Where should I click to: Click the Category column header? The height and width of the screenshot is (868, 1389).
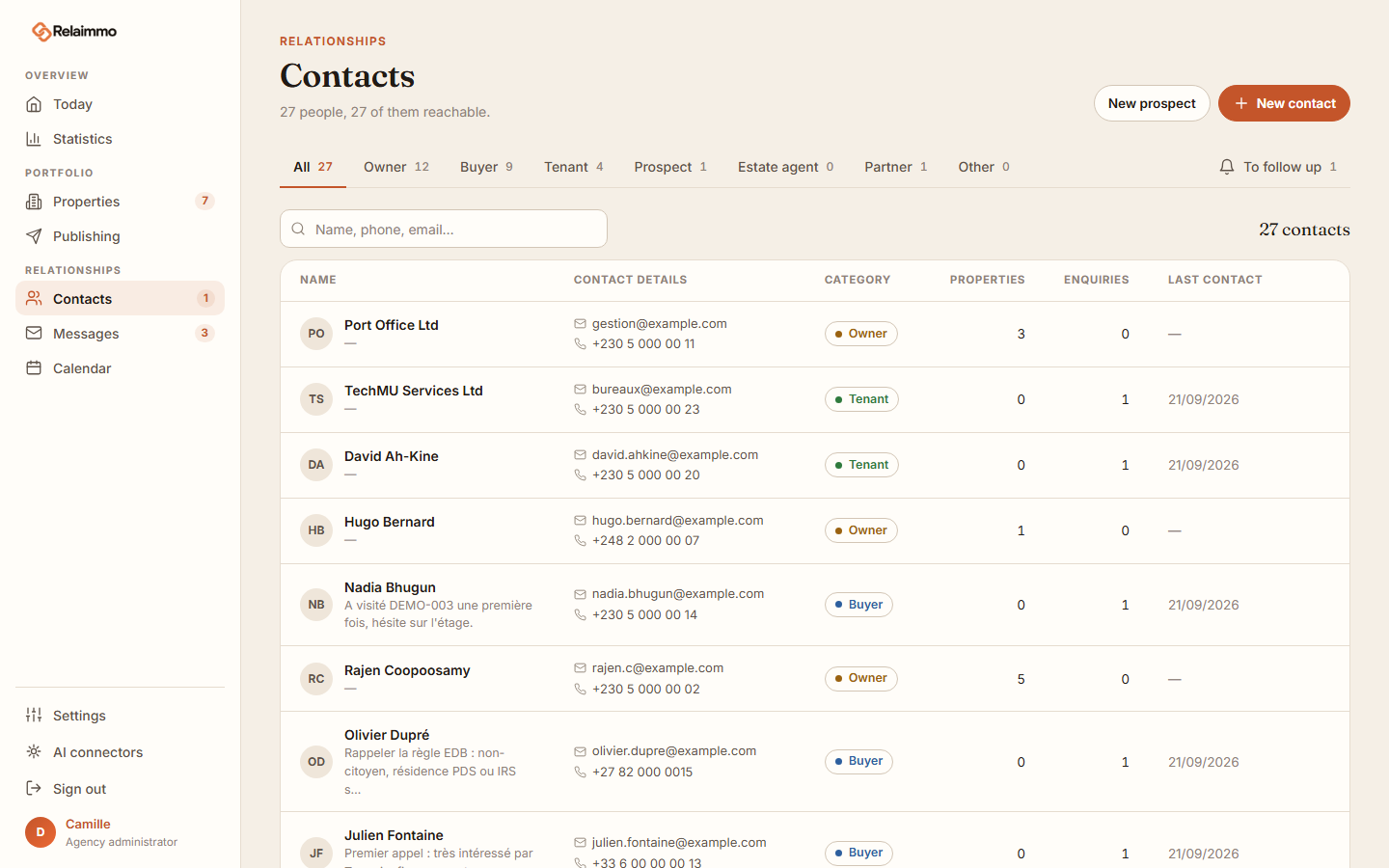pyautogui.click(x=858, y=280)
